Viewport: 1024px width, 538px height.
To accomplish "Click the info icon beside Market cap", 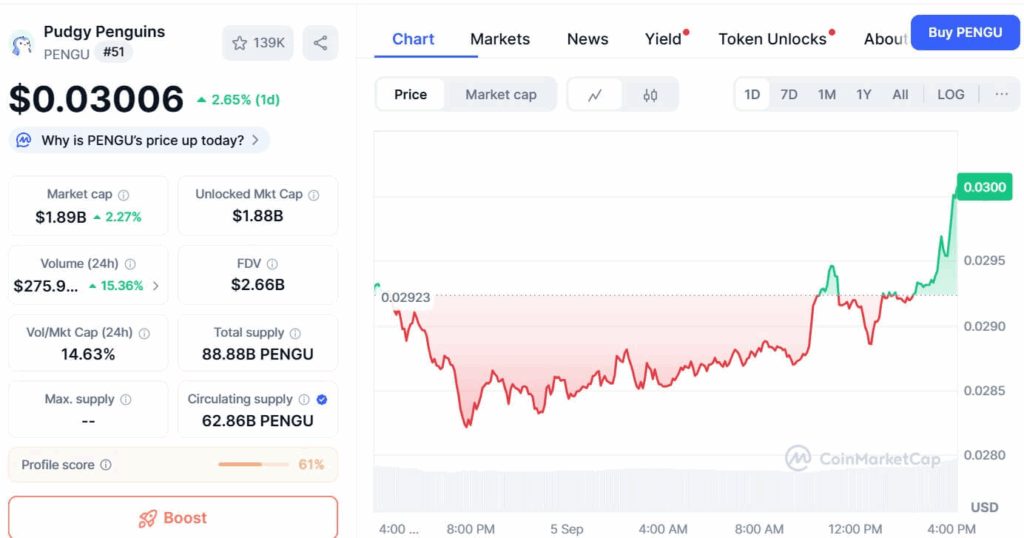I will point(123,195).
